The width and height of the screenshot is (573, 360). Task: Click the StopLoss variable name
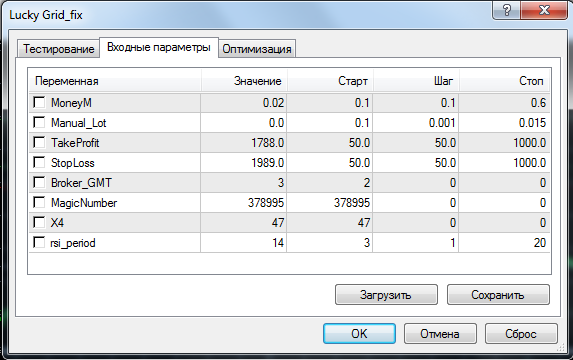(73, 163)
